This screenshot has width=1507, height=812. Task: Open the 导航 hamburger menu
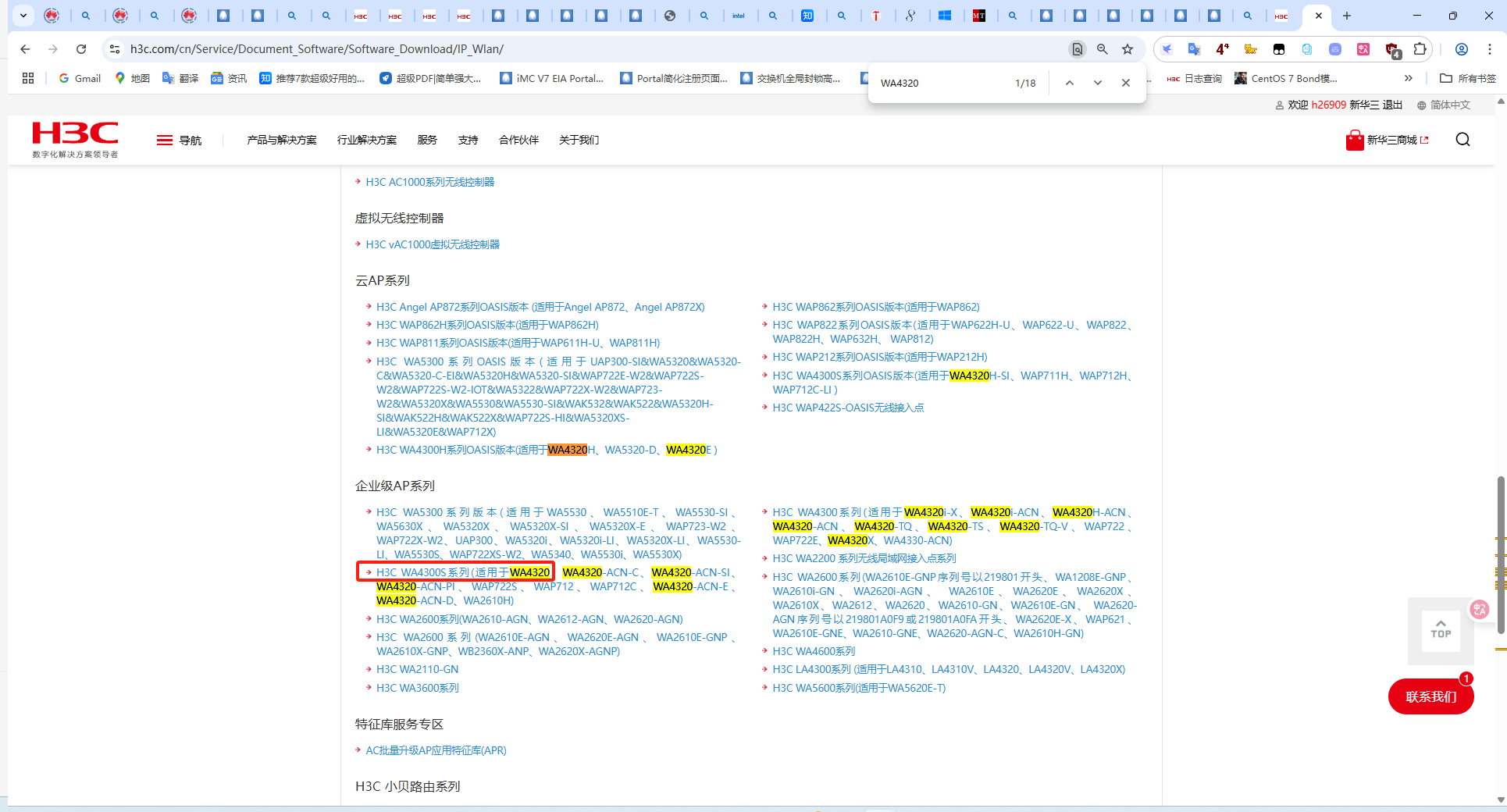(x=179, y=141)
